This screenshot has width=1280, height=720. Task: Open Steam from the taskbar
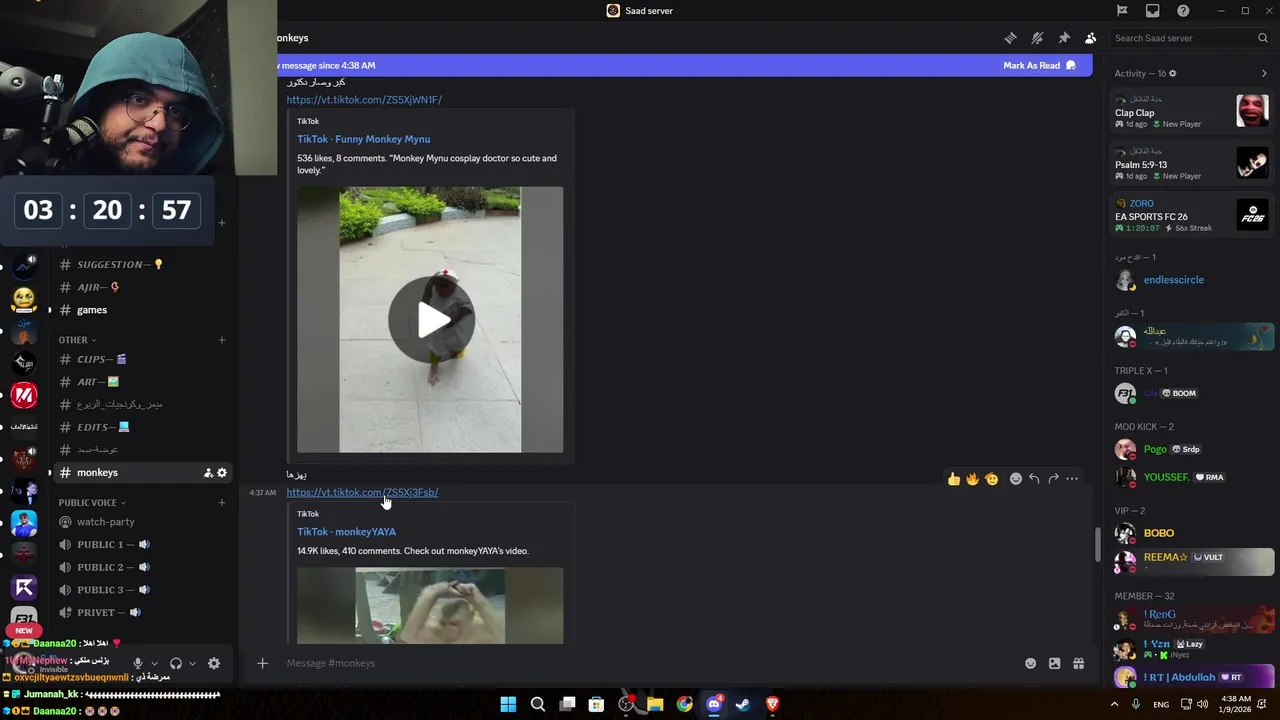(x=743, y=704)
